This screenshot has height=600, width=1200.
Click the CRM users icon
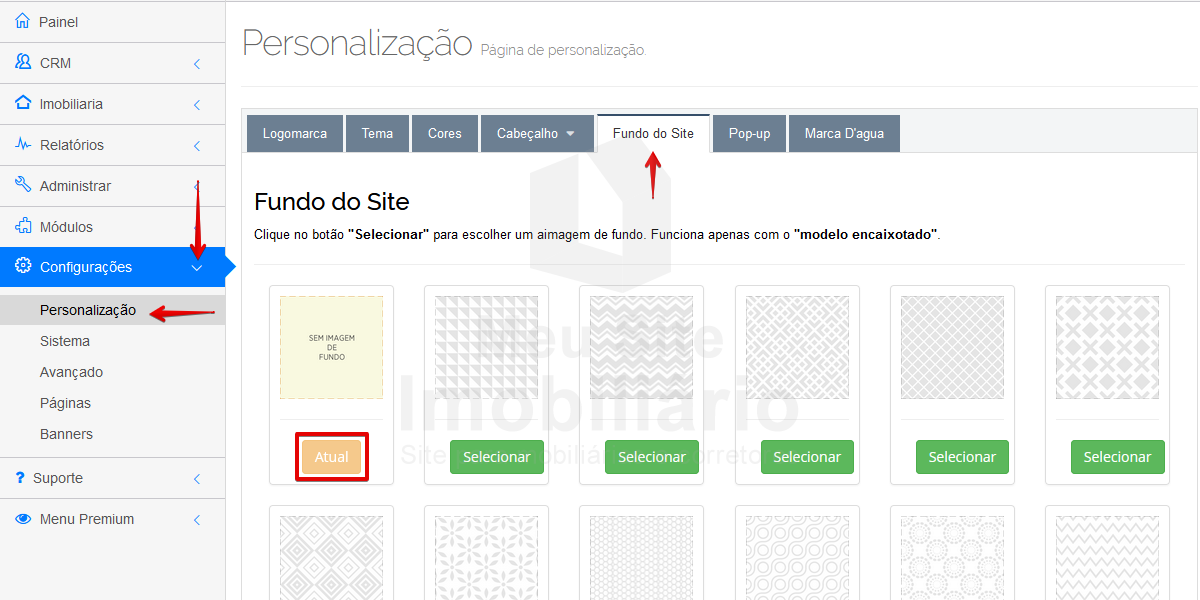[x=23, y=62]
